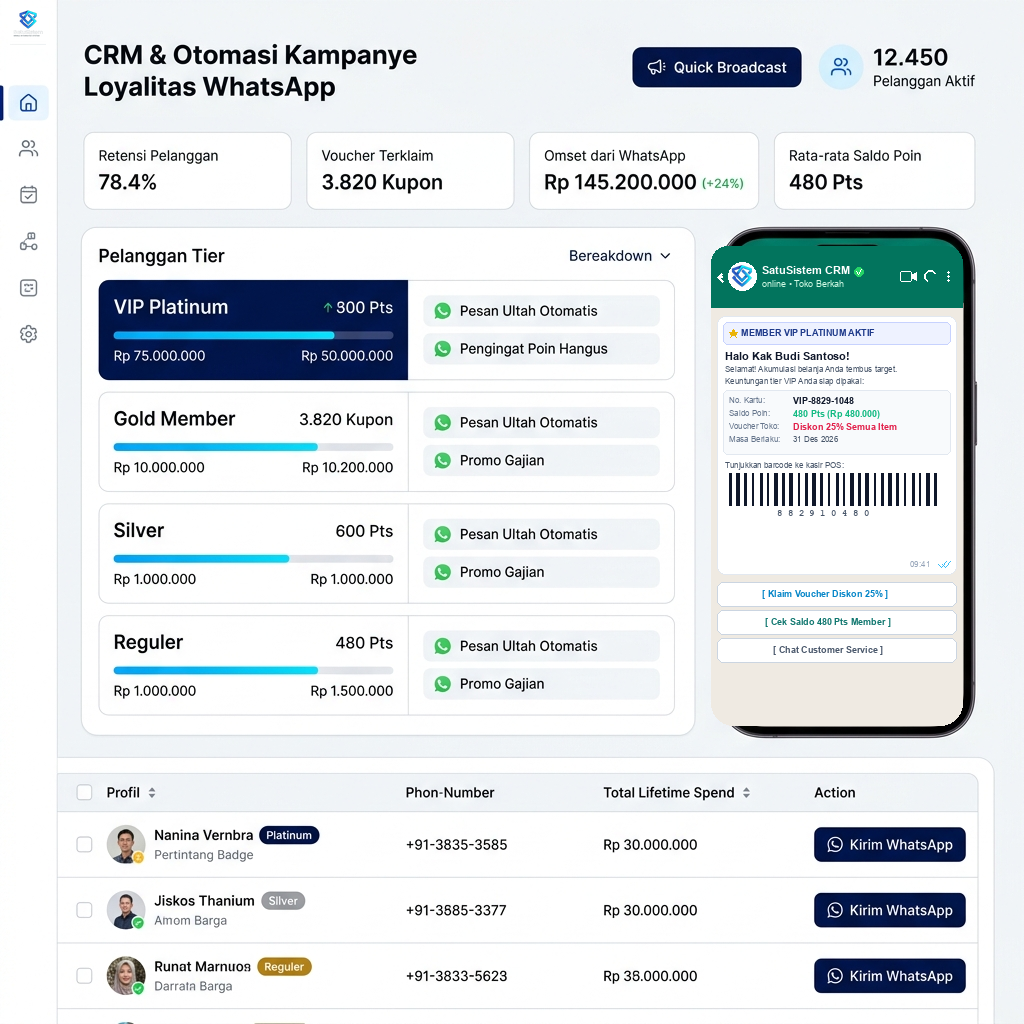This screenshot has width=1024, height=1024.
Task: Click phone number +91-3835-3585
Action: [x=456, y=844]
